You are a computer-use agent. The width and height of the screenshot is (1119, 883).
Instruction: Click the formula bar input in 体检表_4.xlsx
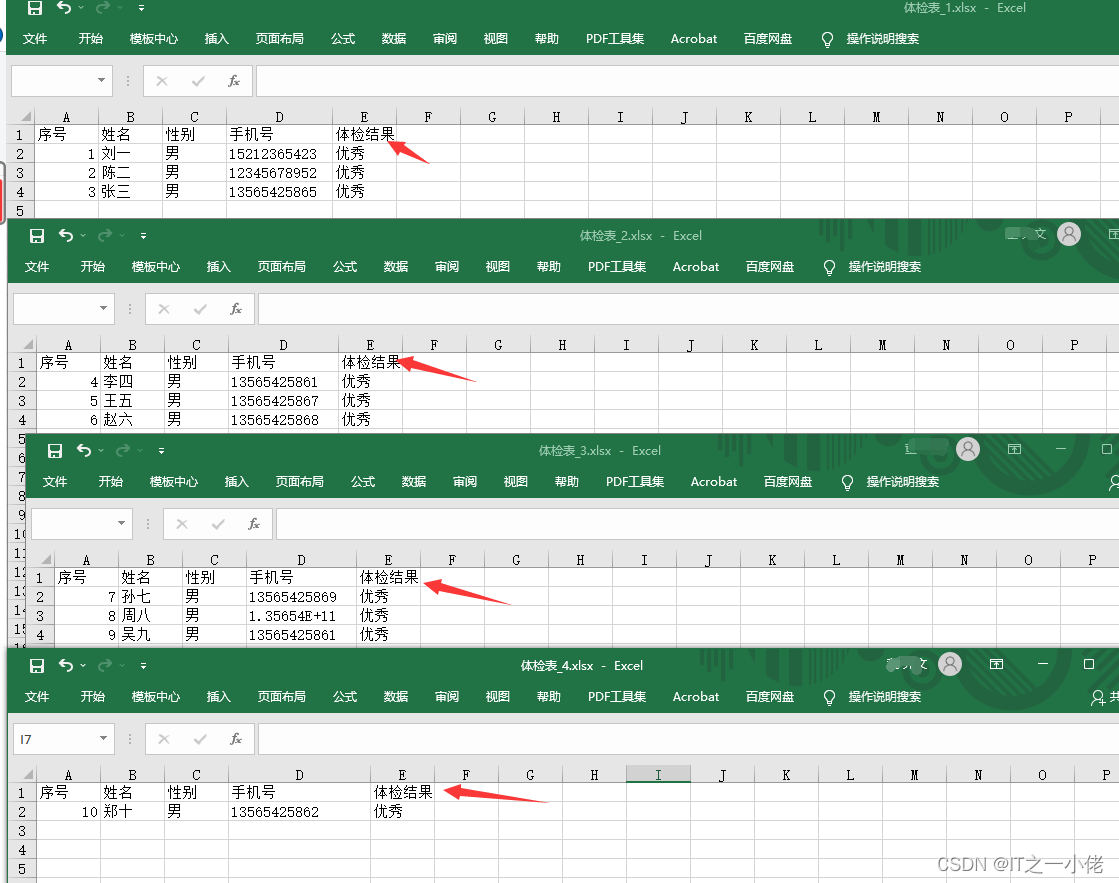point(688,739)
